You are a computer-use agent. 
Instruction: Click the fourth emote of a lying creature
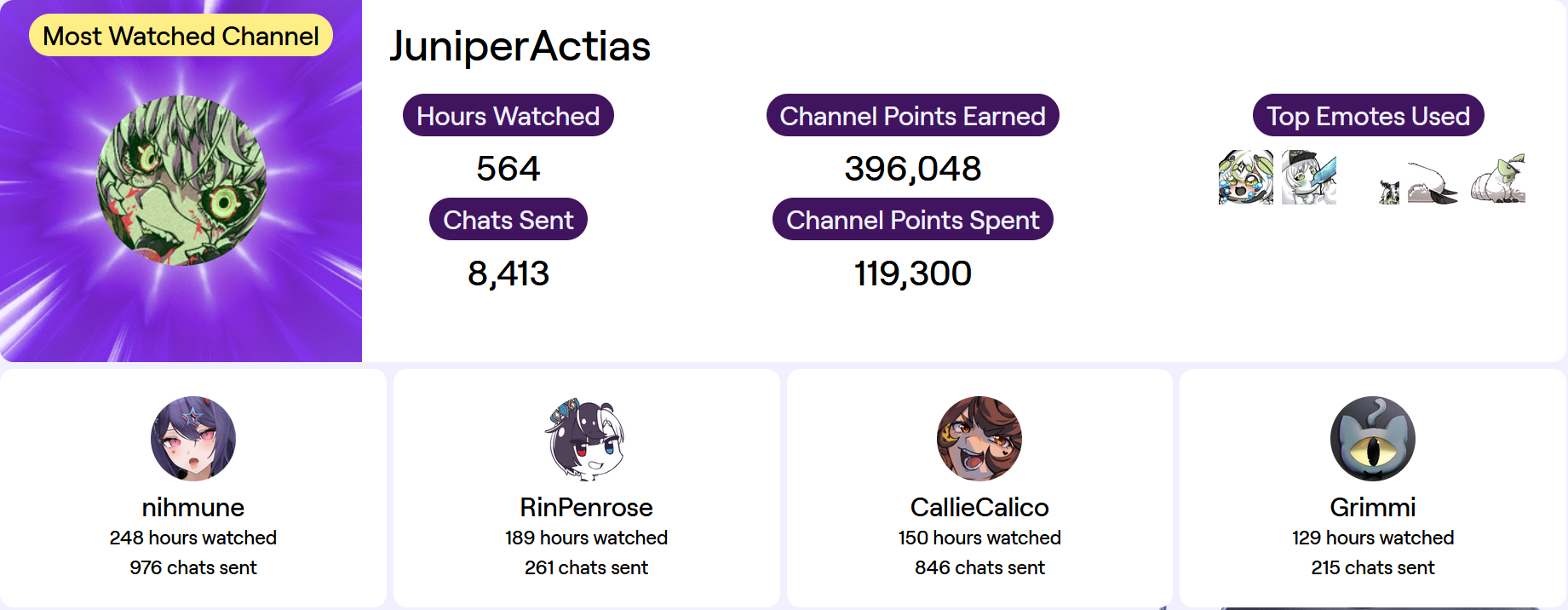click(x=1433, y=183)
